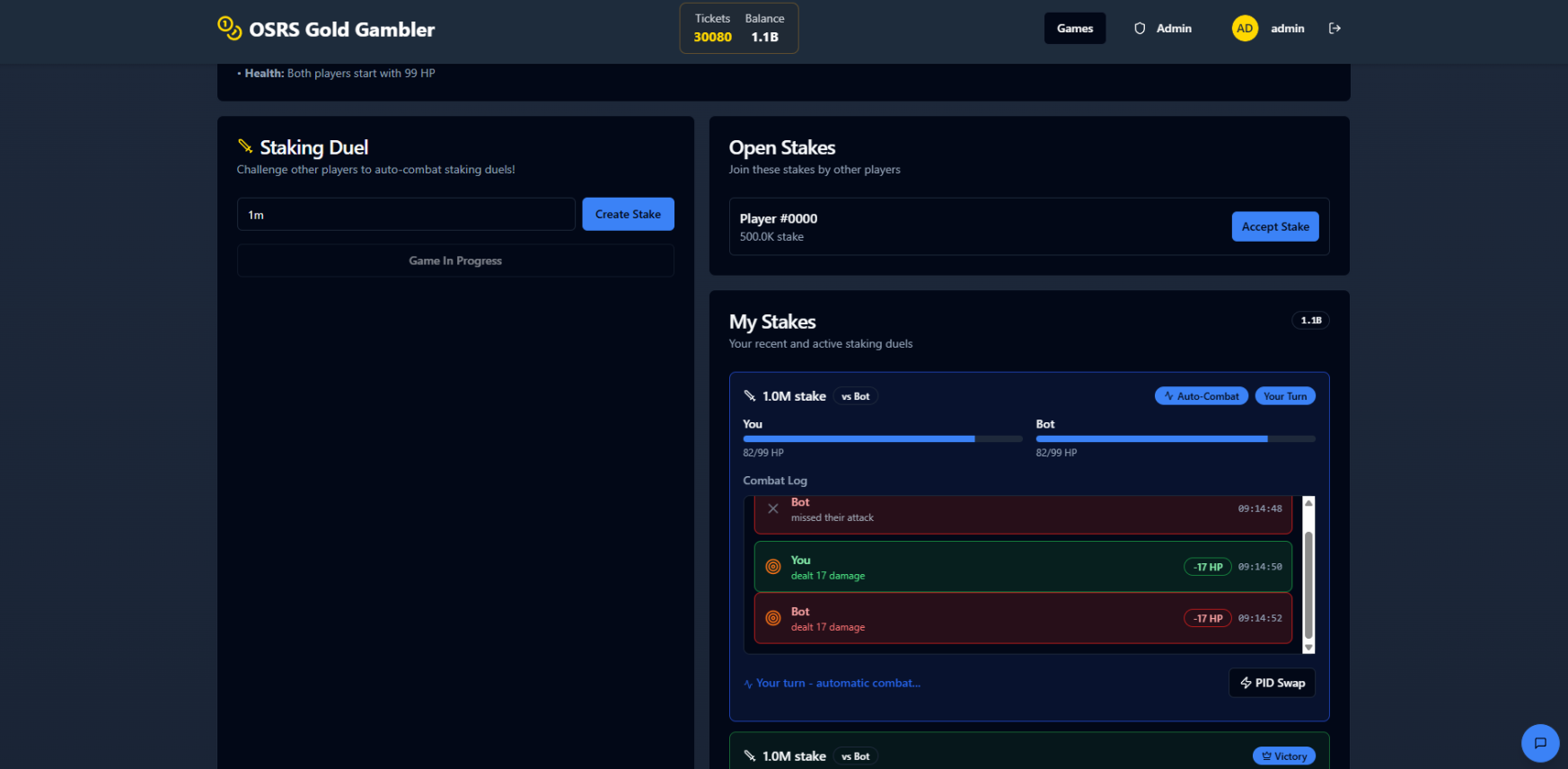The height and width of the screenshot is (769, 1568).
Task: Click combat log scrollbar down arrow
Action: [1308, 647]
